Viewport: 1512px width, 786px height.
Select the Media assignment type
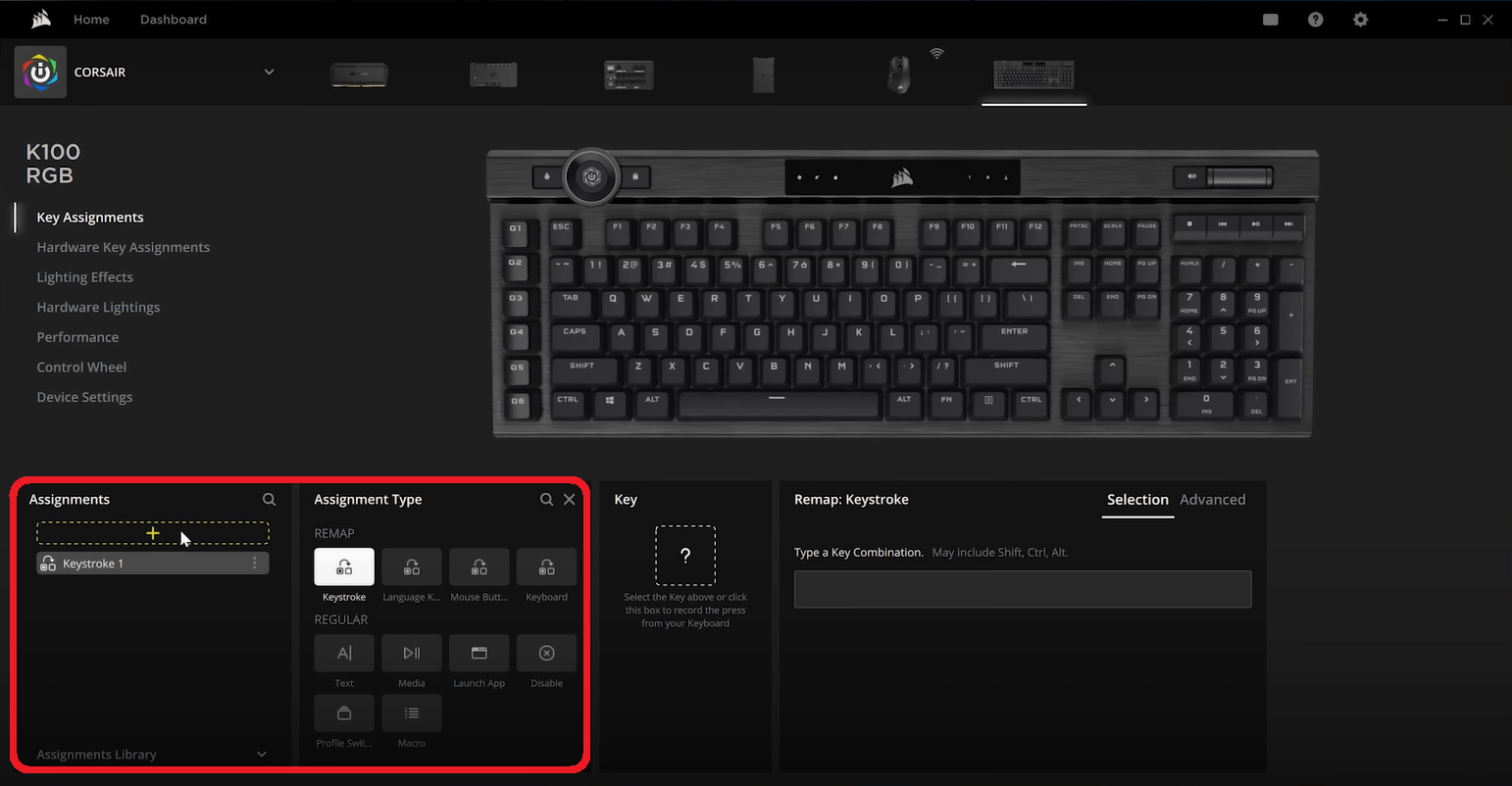pyautogui.click(x=411, y=653)
